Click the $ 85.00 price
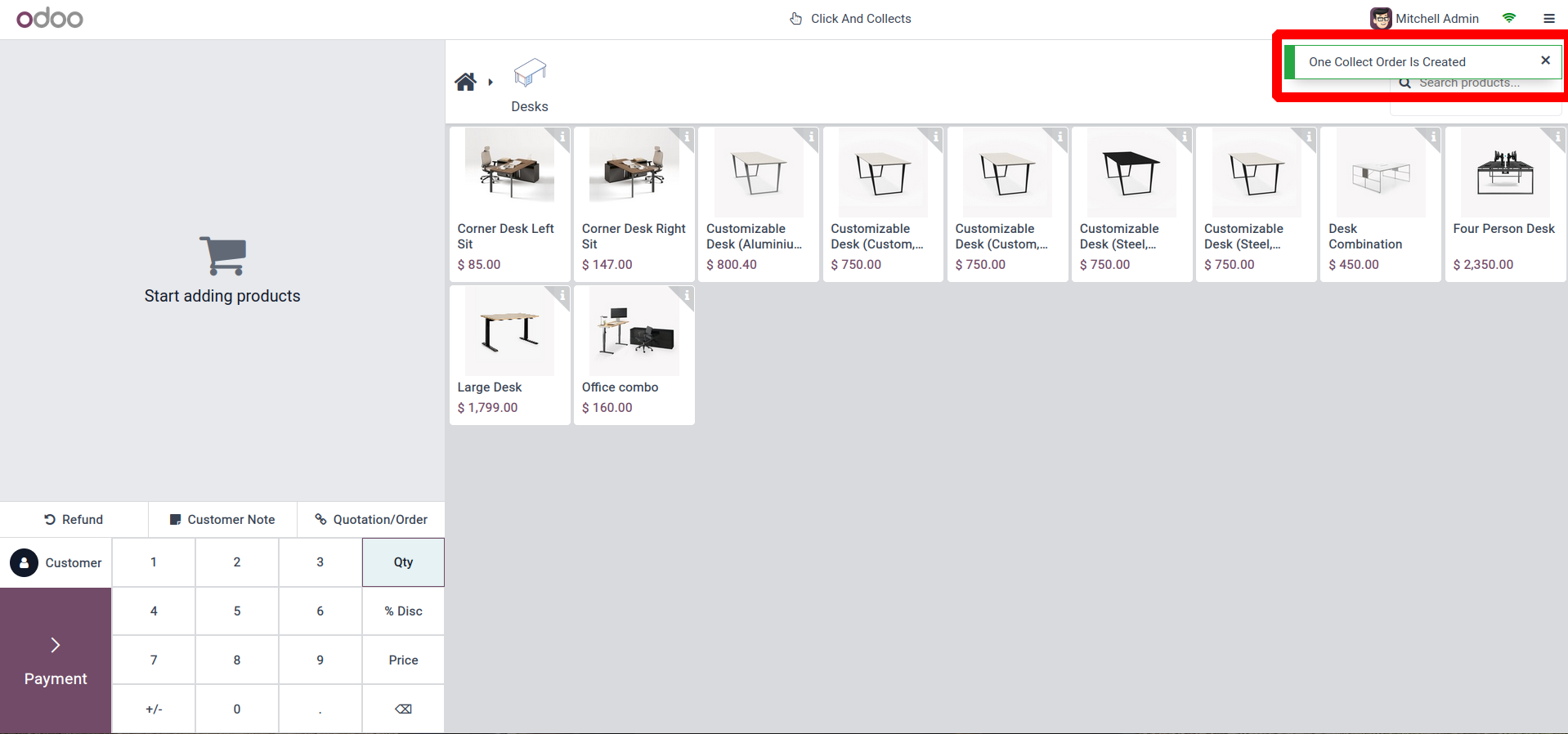This screenshot has height=734, width=1568. point(479,265)
